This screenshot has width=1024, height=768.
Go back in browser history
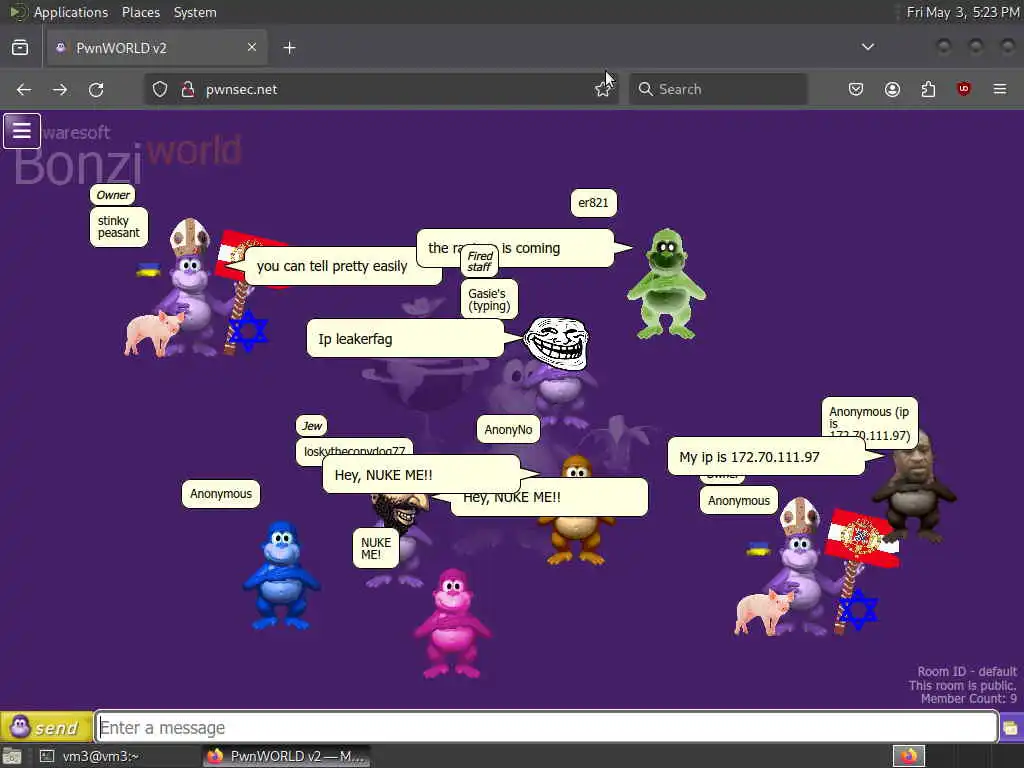pos(24,89)
